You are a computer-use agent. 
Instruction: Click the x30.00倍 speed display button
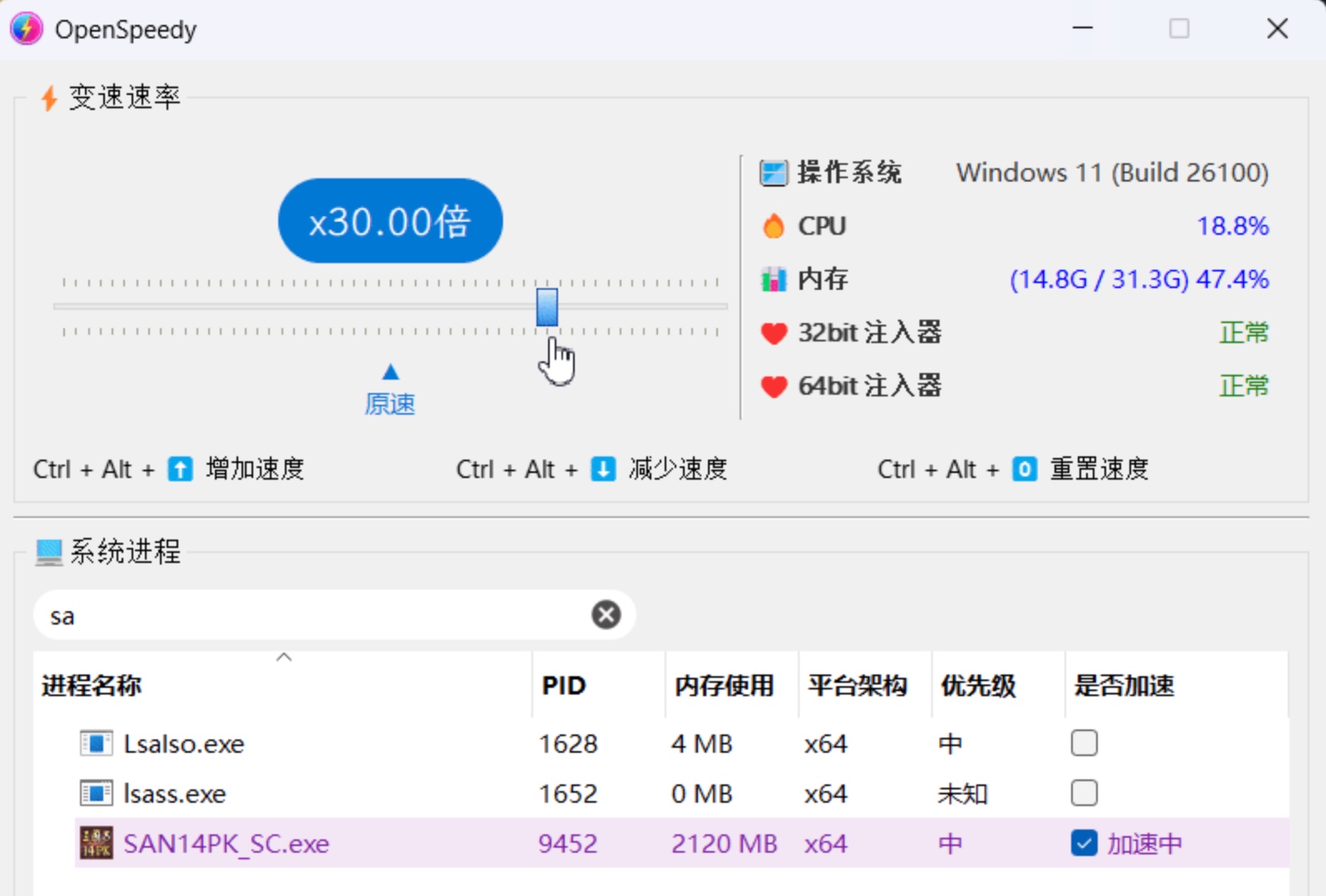coord(390,222)
